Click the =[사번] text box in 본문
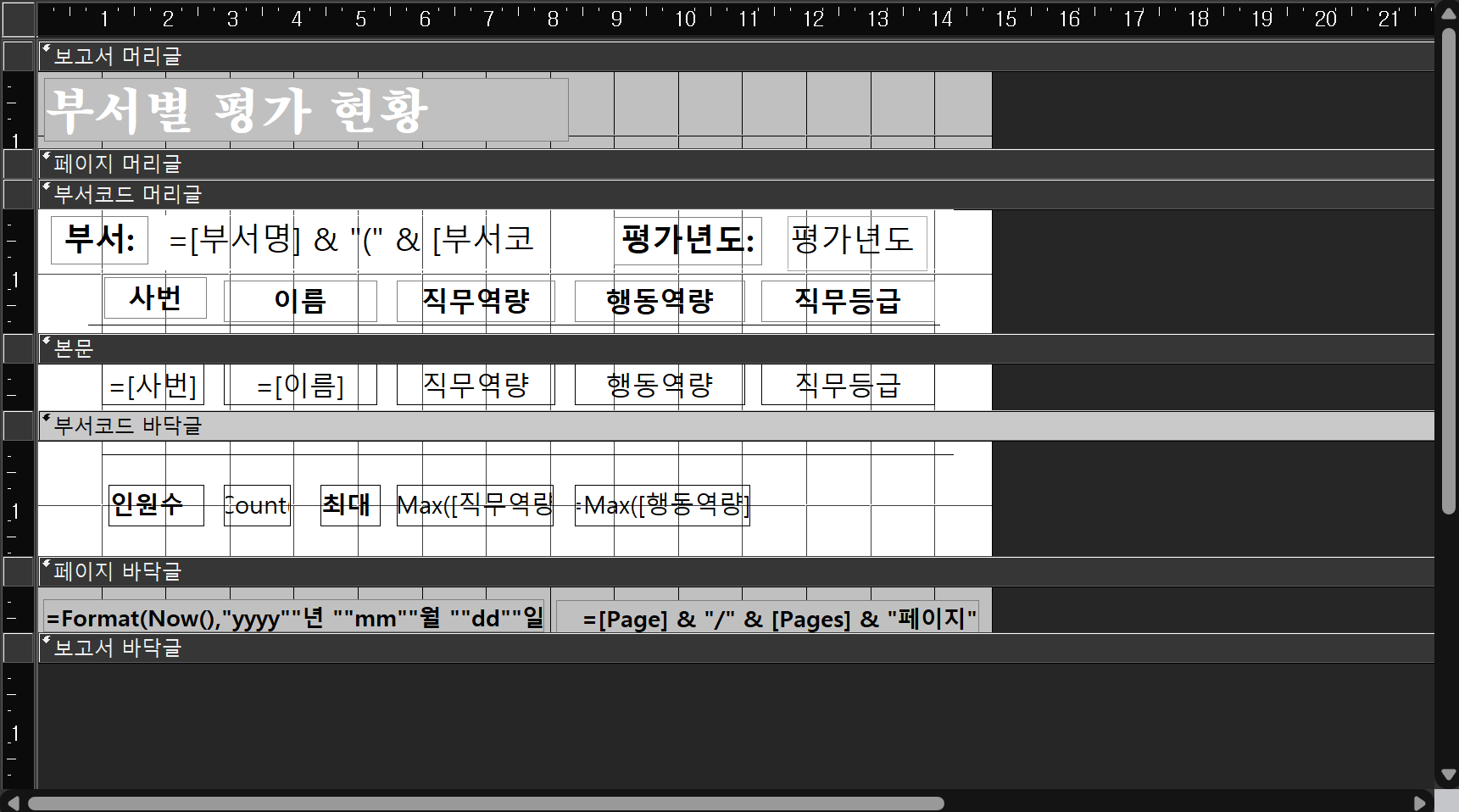The image size is (1459, 812). (x=153, y=387)
